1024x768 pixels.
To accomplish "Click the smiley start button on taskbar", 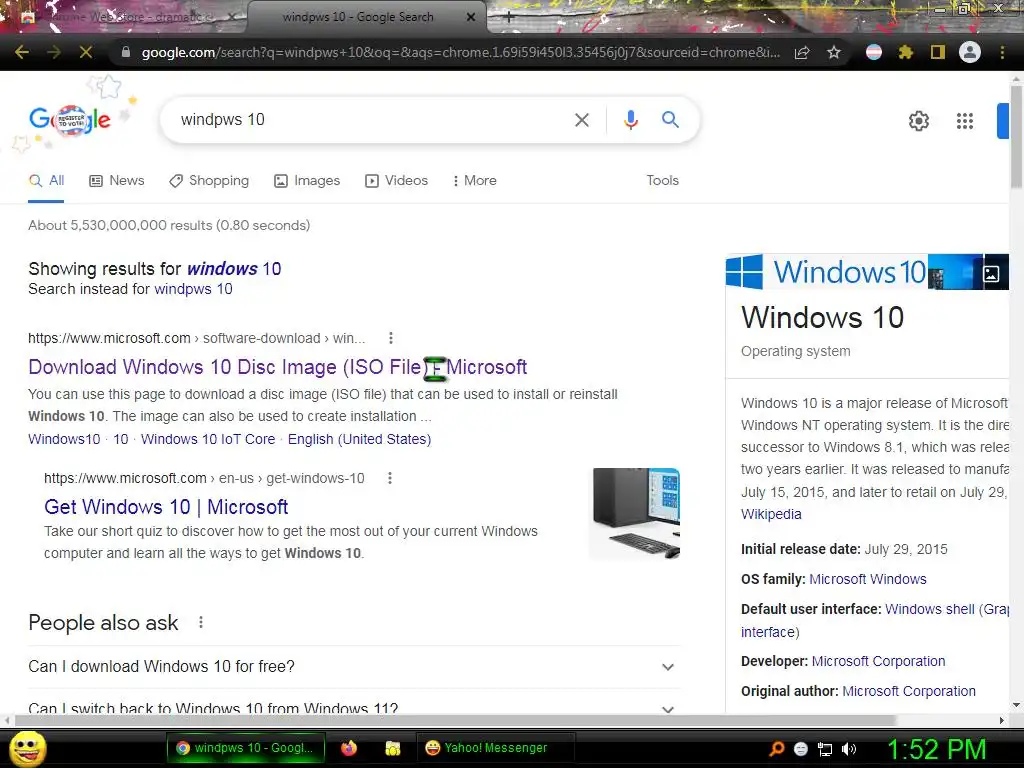I will (x=27, y=748).
